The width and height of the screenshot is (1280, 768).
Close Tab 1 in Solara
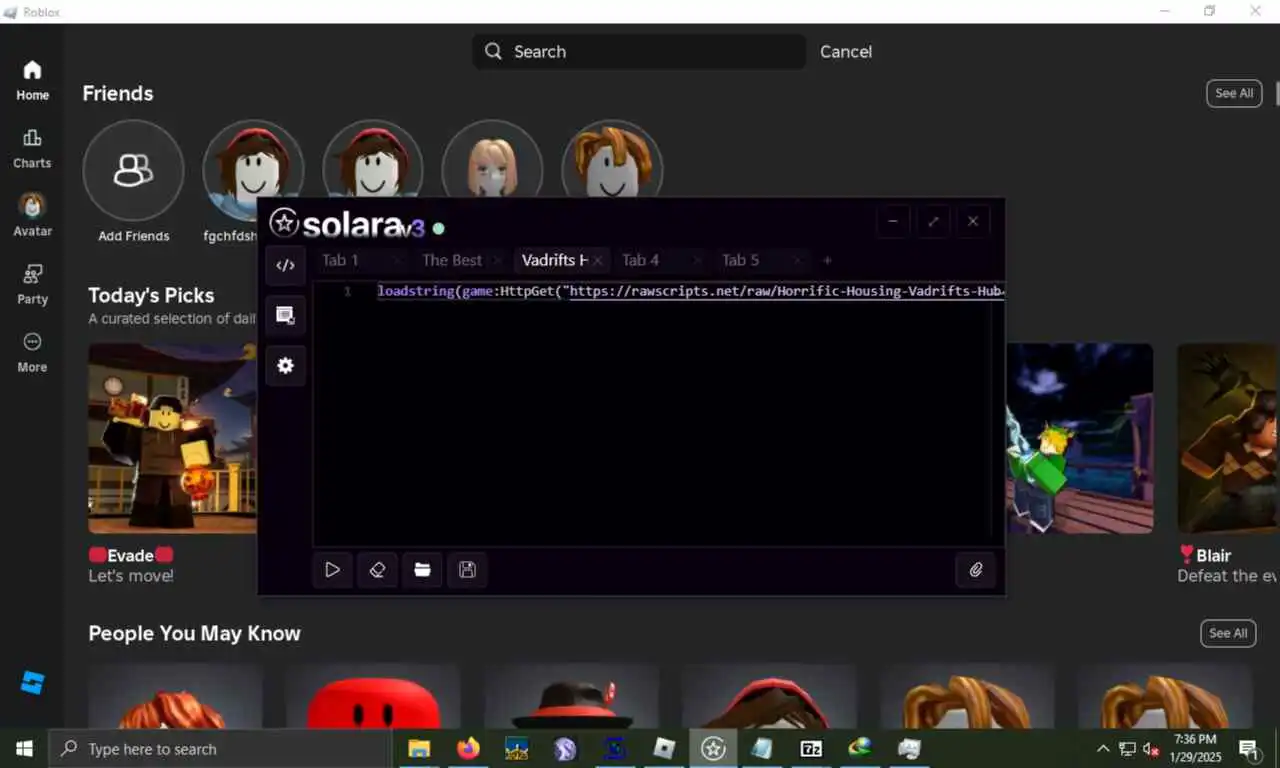tap(398, 260)
